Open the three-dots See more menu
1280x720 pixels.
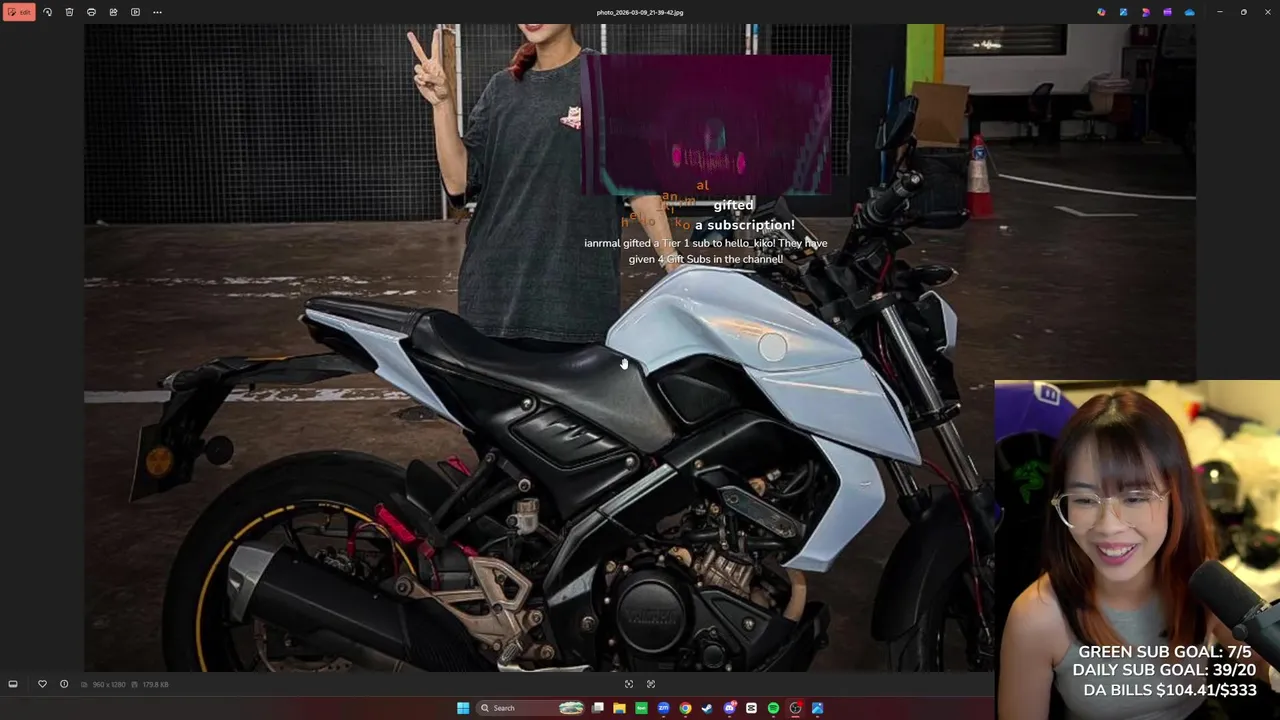(157, 12)
